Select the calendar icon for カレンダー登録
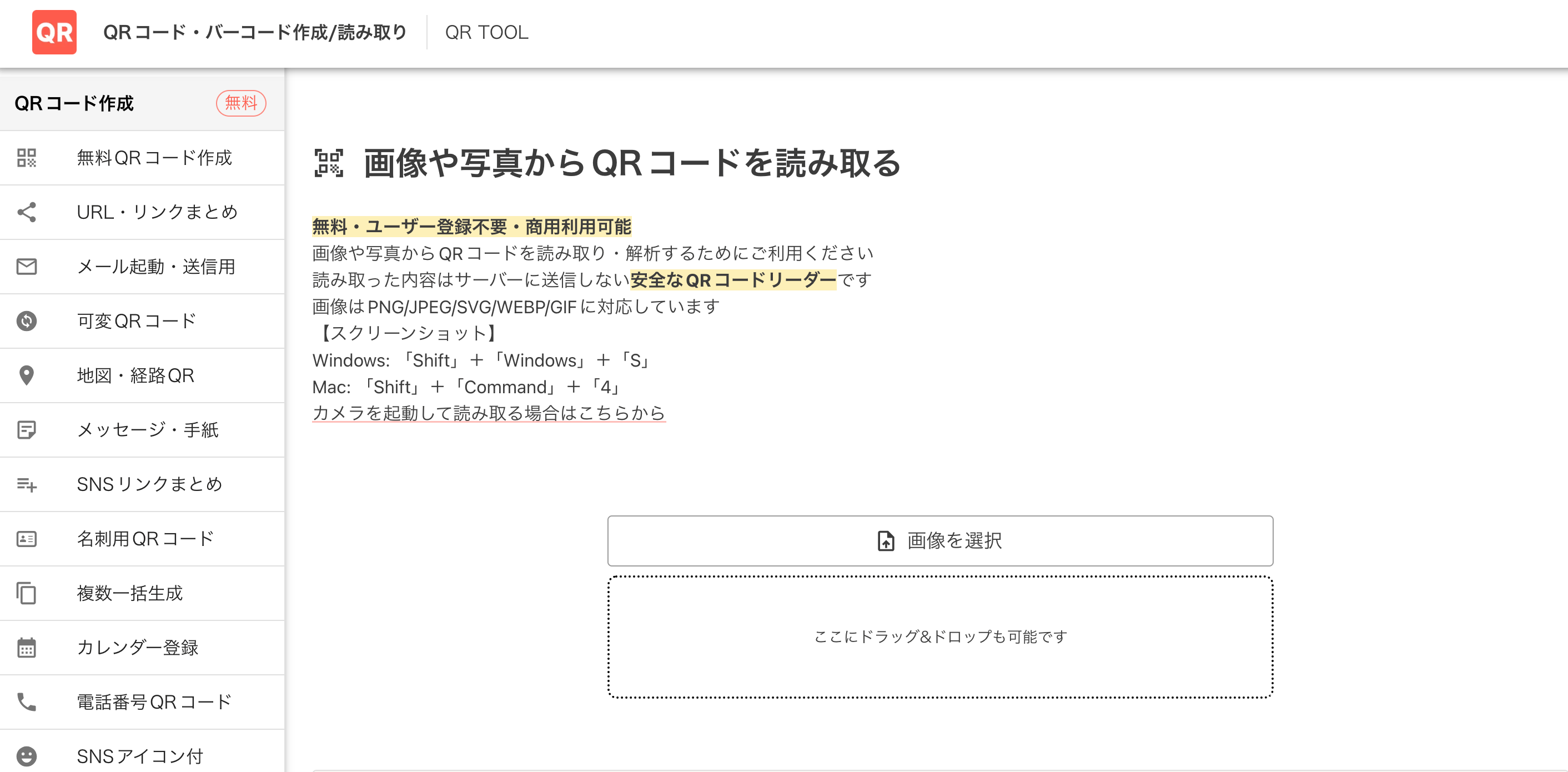Viewport: 1568px width, 772px height. point(27,647)
